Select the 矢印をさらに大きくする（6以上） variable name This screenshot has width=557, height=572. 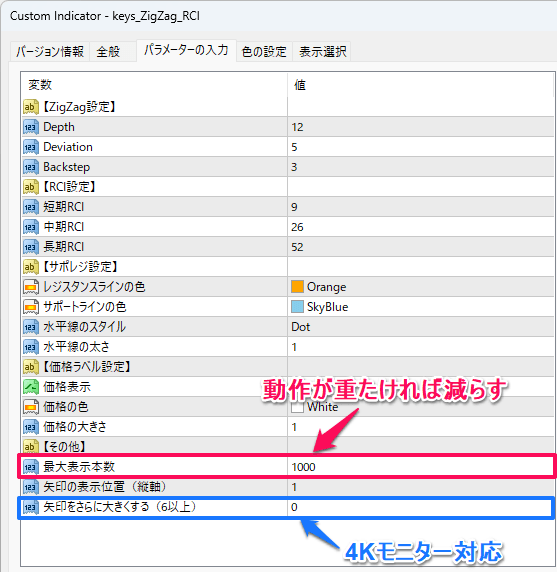point(120,507)
